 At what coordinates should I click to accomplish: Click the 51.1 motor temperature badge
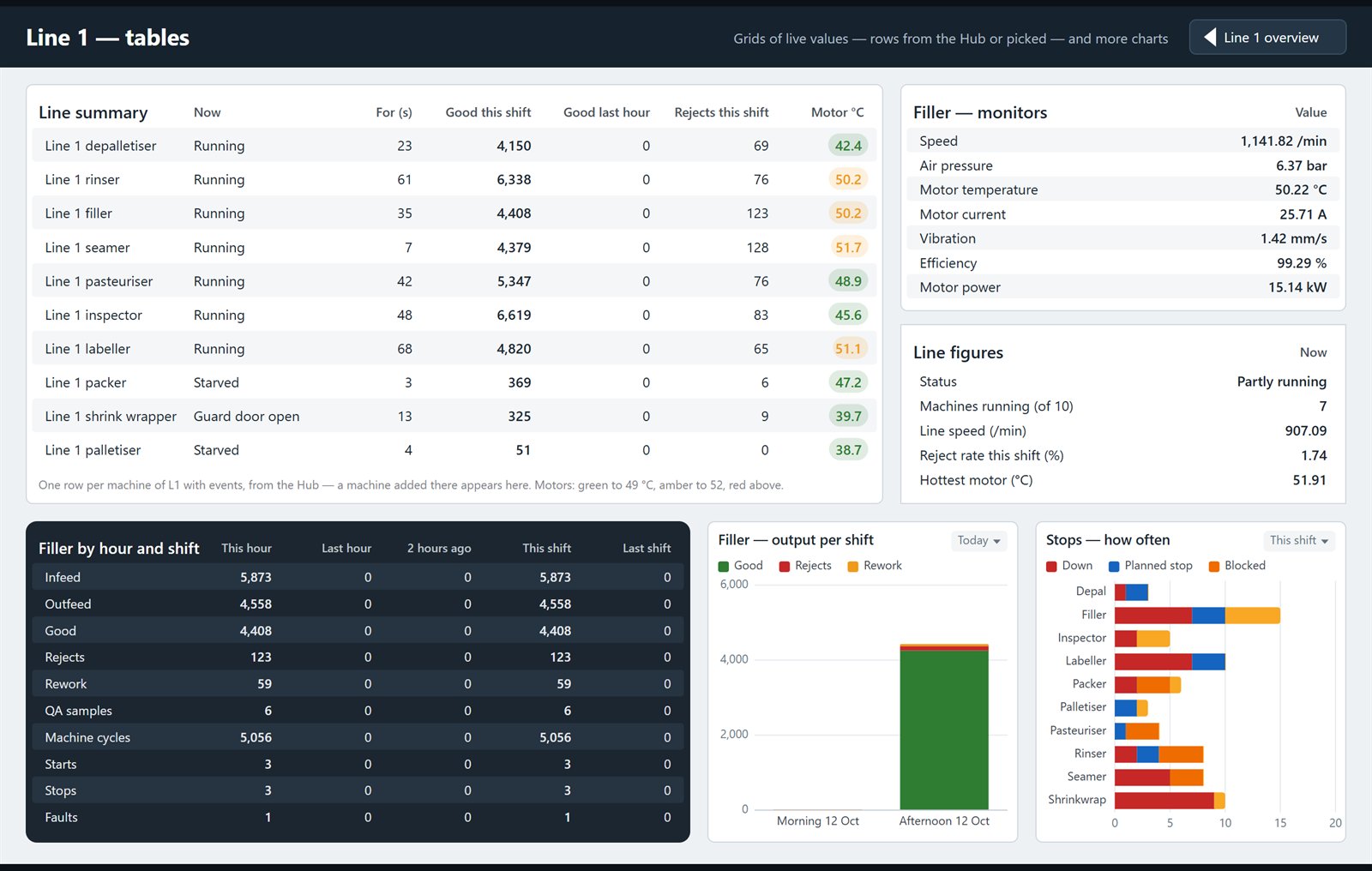point(848,349)
